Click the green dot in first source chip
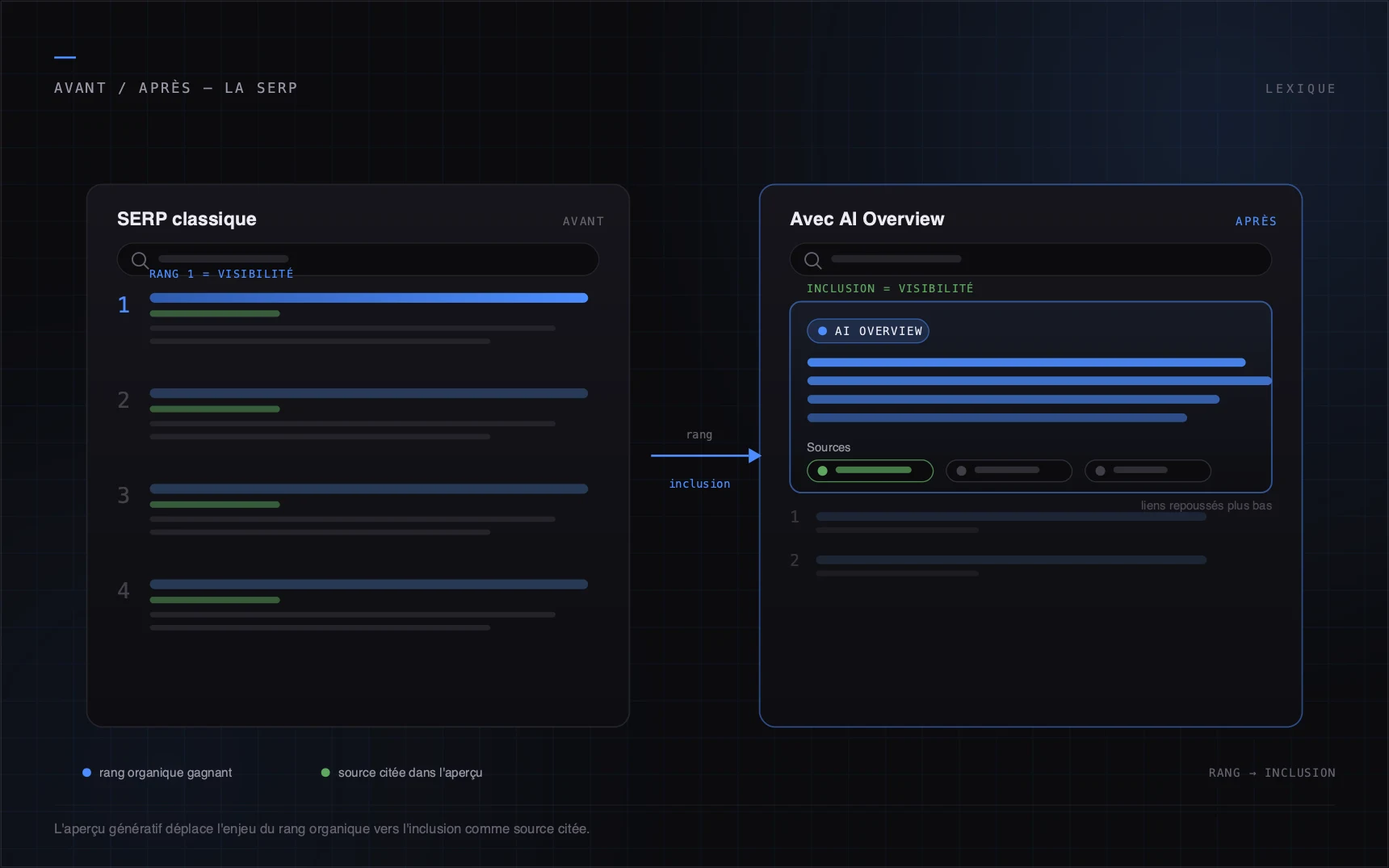1389x868 pixels. click(822, 471)
